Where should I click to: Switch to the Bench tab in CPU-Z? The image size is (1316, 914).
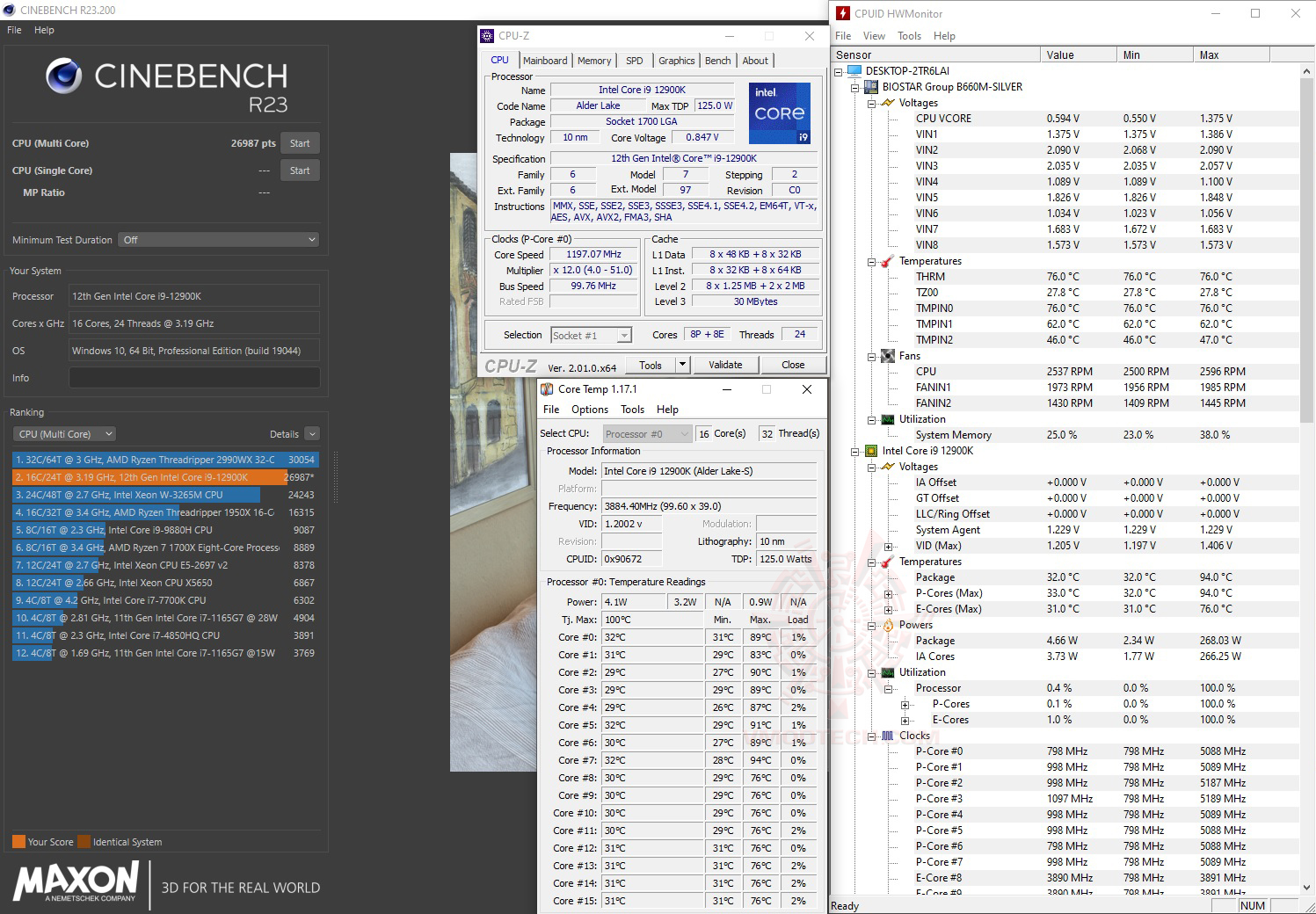coord(718,61)
